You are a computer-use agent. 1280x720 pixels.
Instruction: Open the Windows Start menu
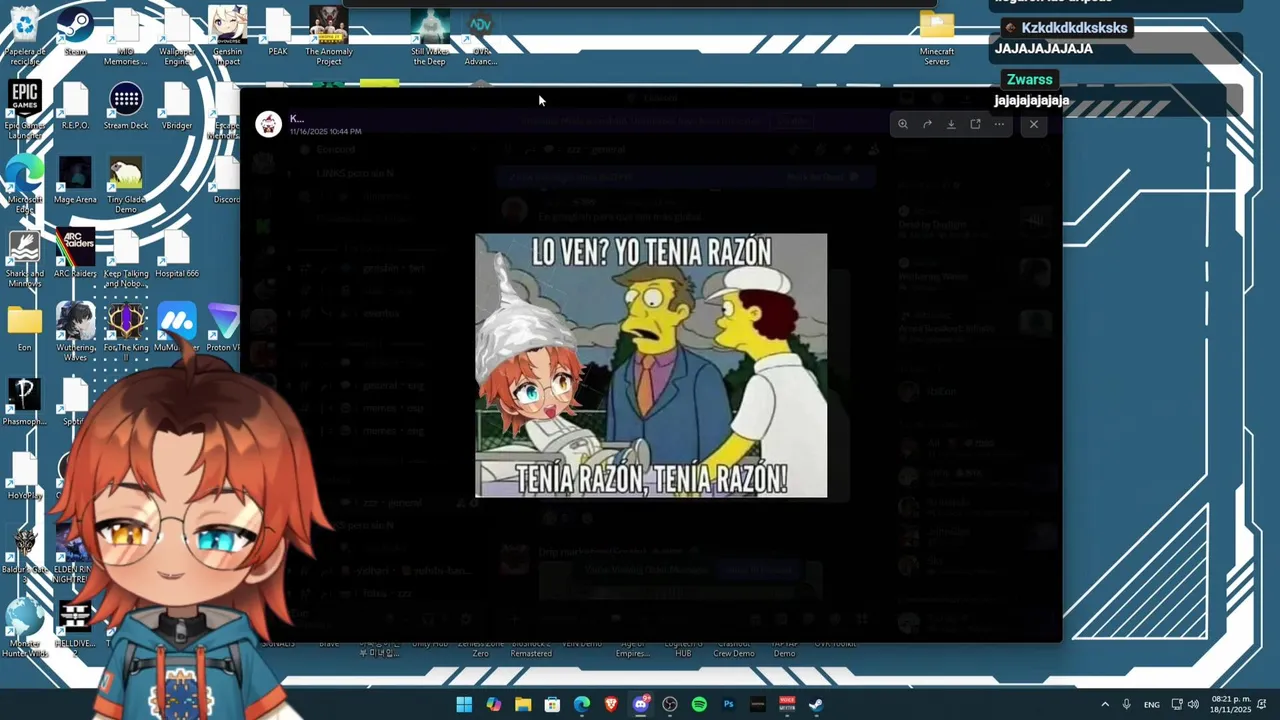[x=464, y=704]
